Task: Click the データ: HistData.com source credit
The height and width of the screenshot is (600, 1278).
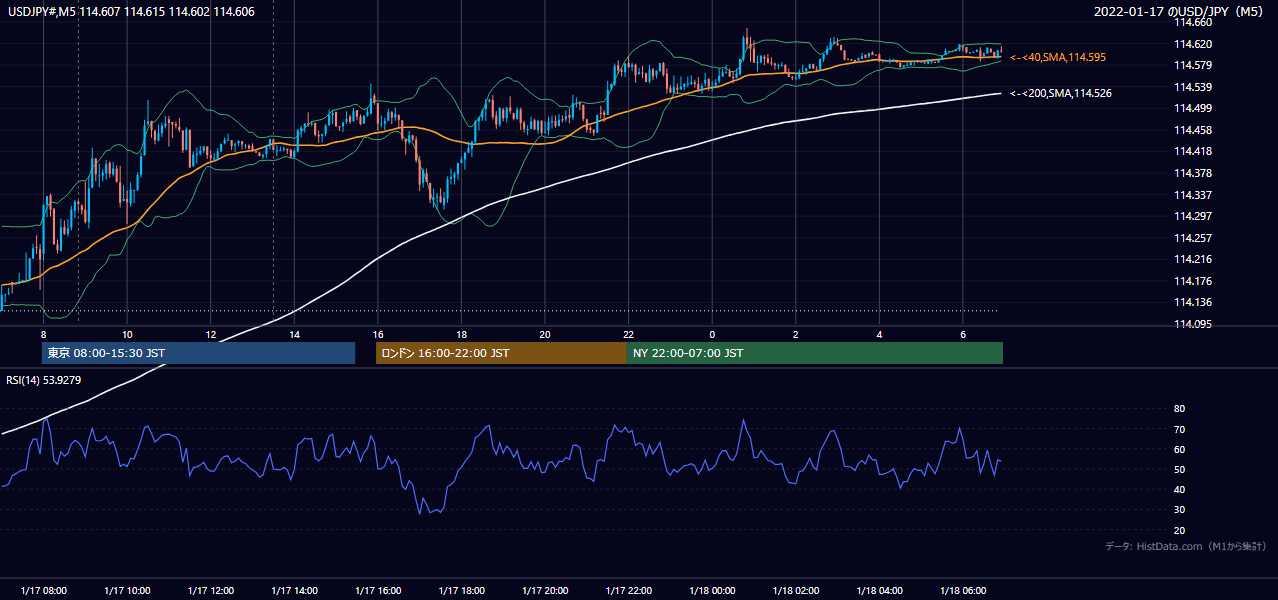Action: tap(1186, 546)
